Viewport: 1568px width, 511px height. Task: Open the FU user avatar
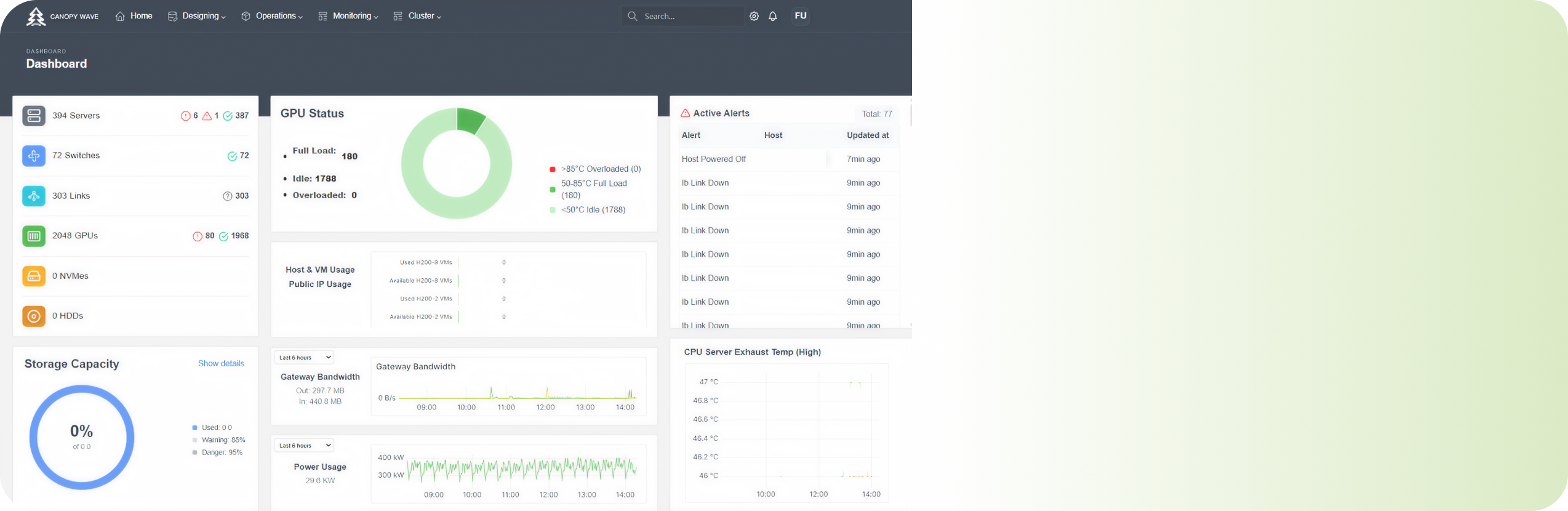tap(800, 16)
